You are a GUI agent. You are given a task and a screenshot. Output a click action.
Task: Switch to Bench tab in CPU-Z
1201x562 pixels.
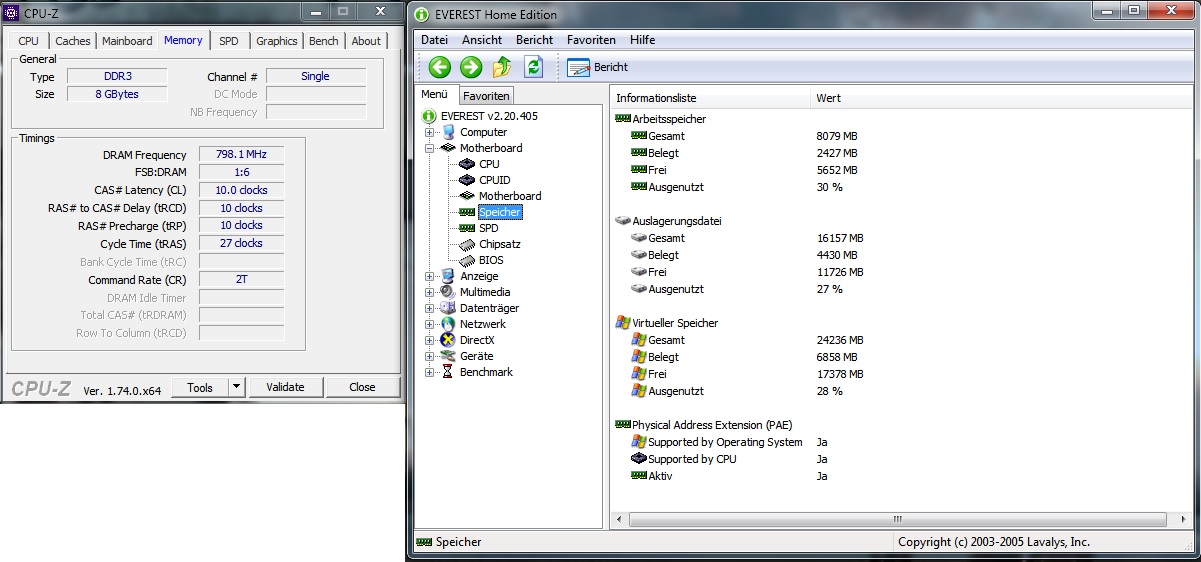(324, 41)
